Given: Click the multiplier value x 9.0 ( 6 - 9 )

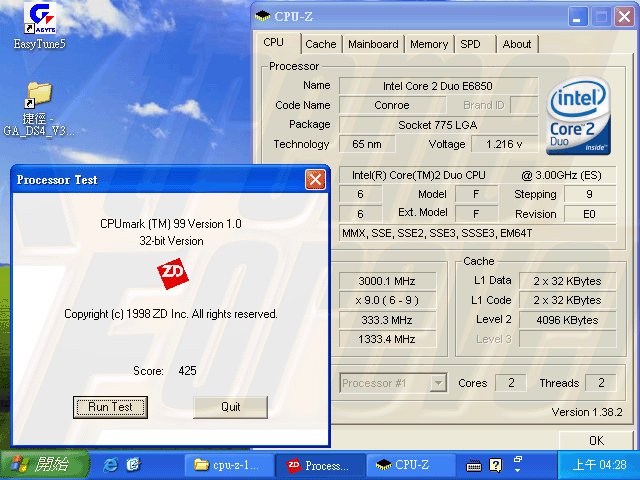Looking at the screenshot, I should click(x=387, y=300).
